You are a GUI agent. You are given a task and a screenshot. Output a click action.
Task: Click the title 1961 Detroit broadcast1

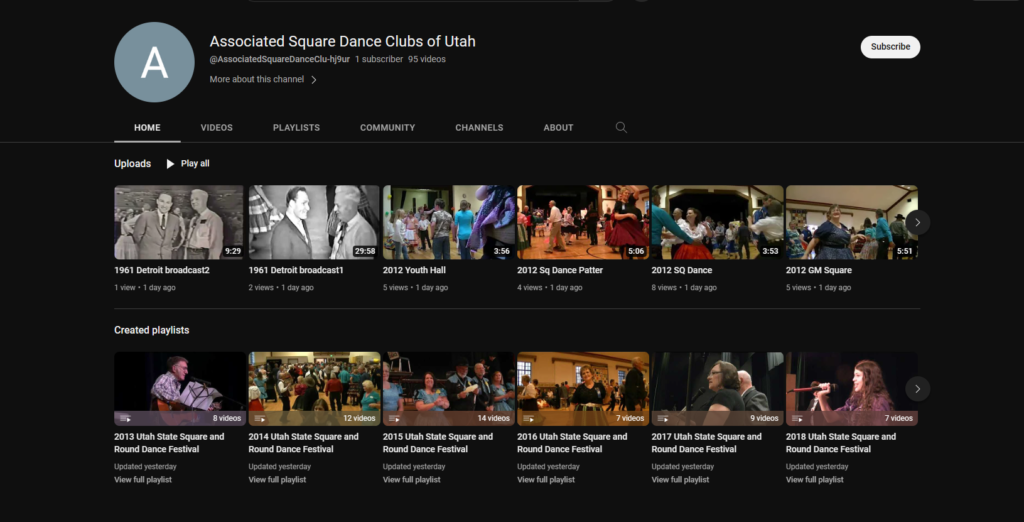(296, 270)
